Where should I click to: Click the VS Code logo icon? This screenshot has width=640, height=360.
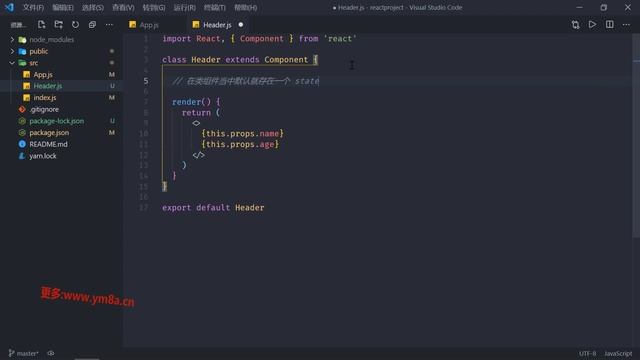coord(9,7)
